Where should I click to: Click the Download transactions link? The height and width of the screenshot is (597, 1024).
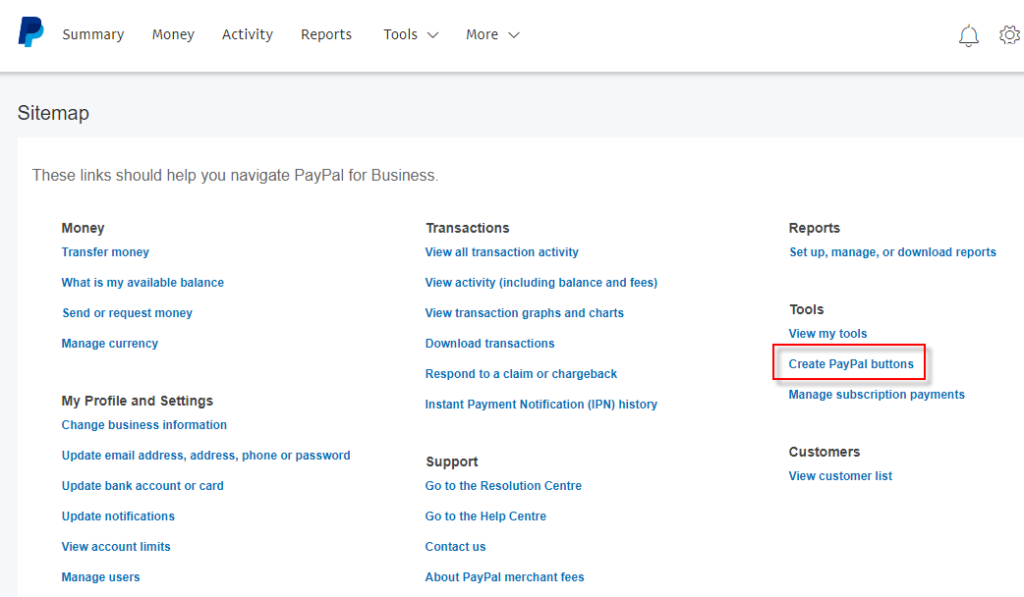490,344
